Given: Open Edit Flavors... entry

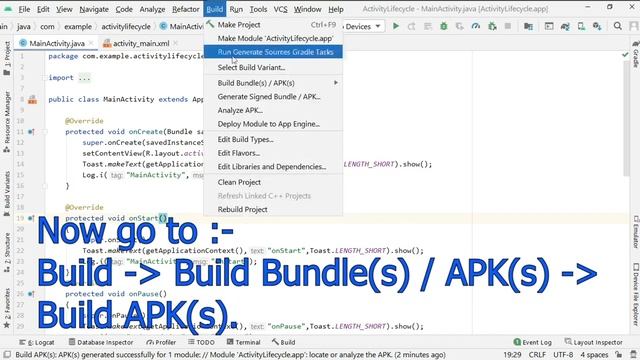Looking at the screenshot, I should click(x=273, y=153).
